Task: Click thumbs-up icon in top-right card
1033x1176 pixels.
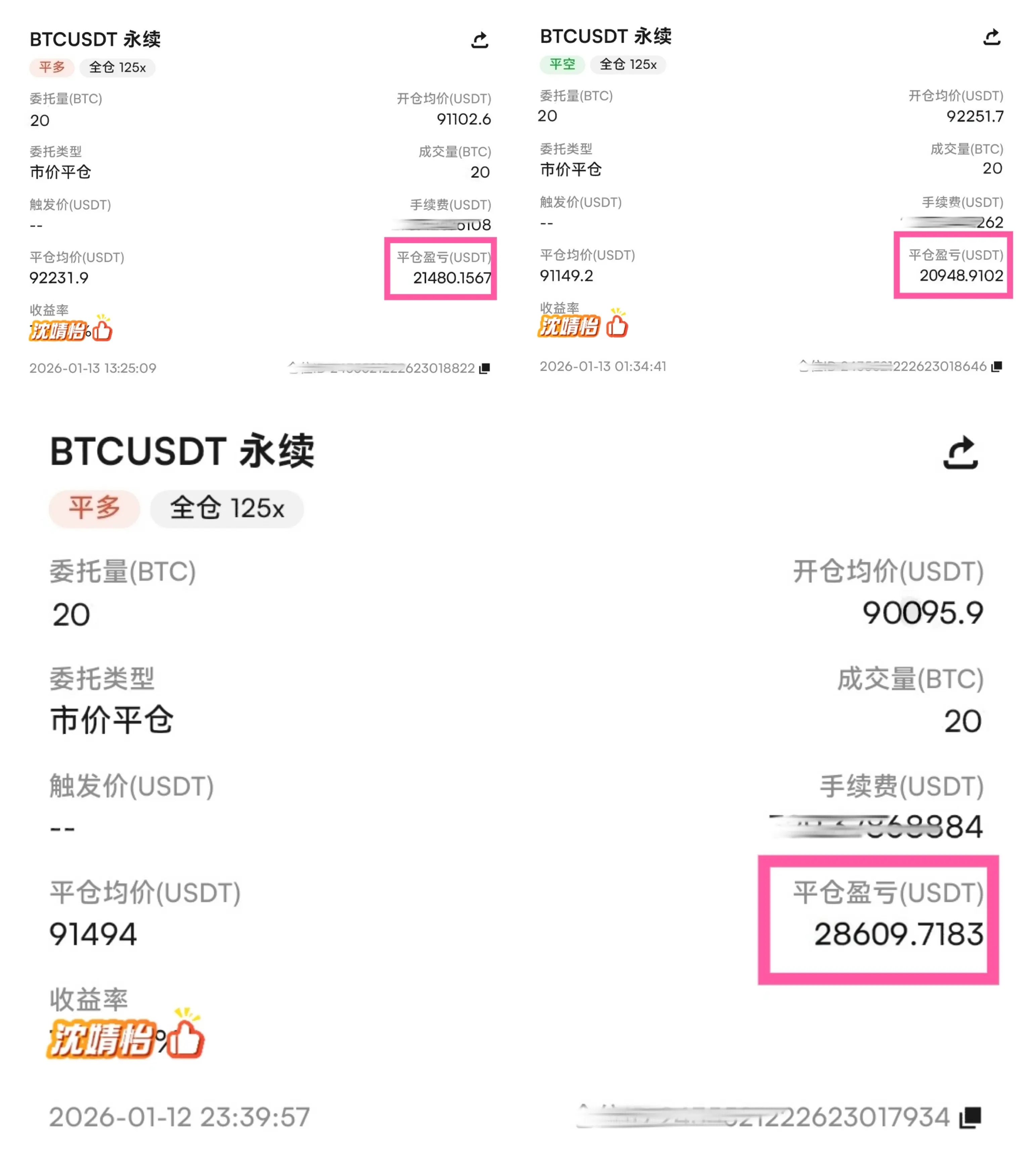Action: tap(616, 324)
